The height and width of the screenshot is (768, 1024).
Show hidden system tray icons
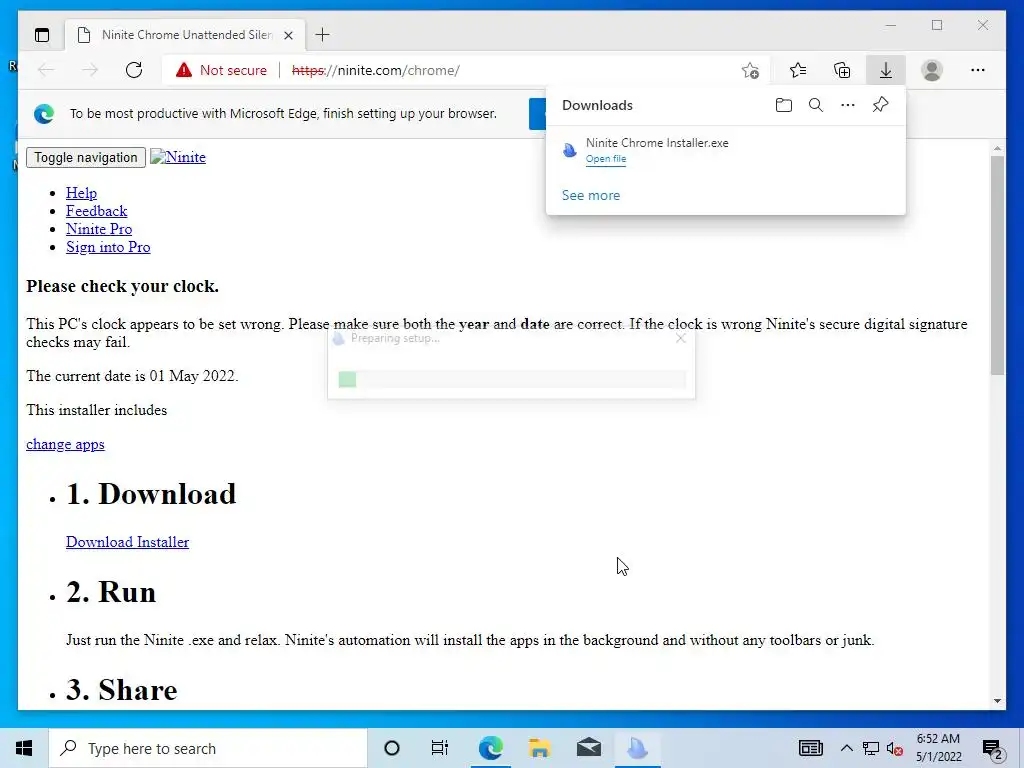pos(846,748)
